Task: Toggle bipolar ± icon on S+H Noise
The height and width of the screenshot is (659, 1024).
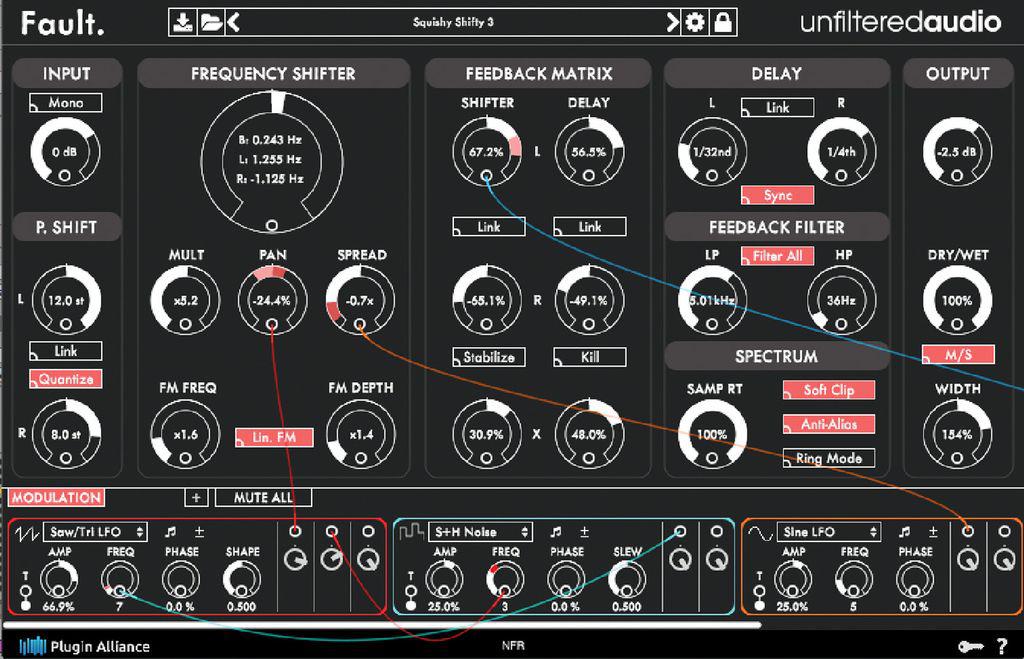Action: coord(584,532)
